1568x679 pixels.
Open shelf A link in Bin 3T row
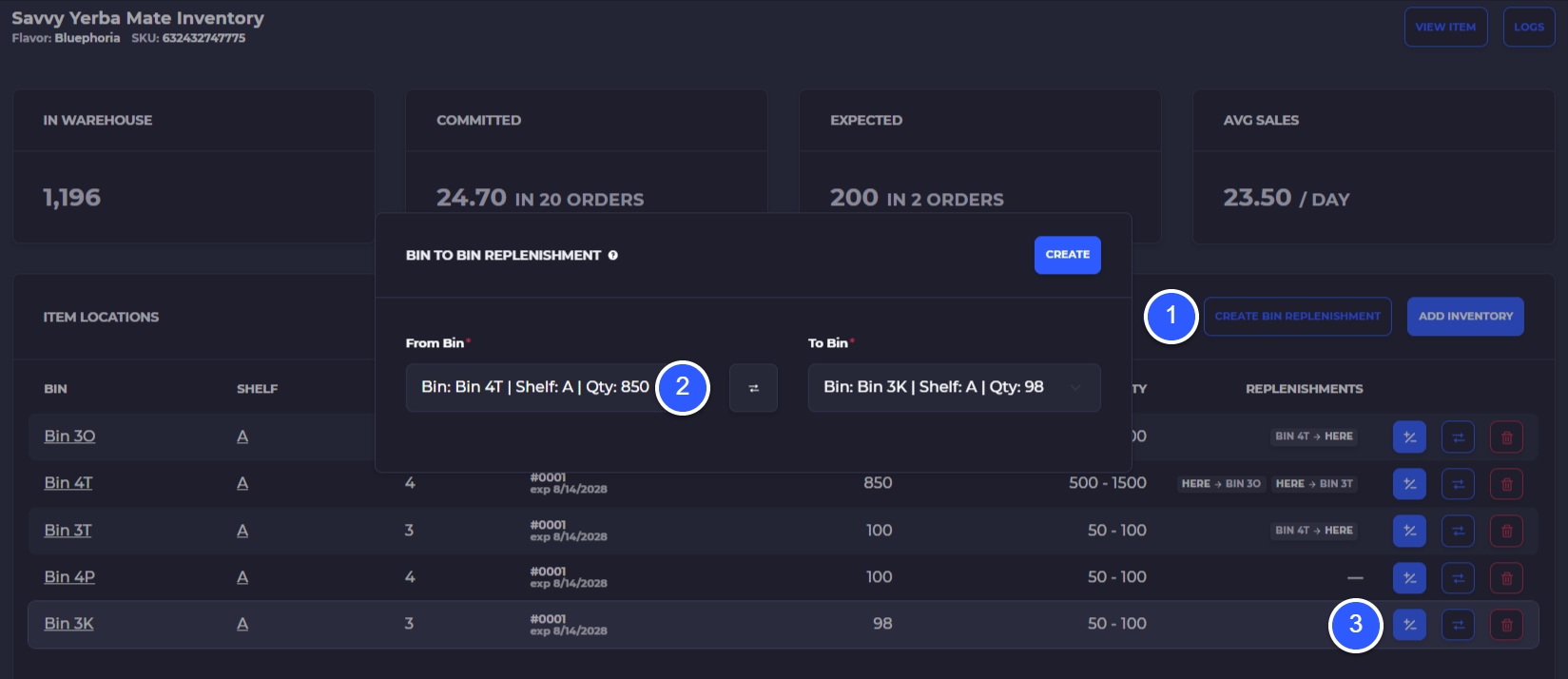pyautogui.click(x=242, y=530)
